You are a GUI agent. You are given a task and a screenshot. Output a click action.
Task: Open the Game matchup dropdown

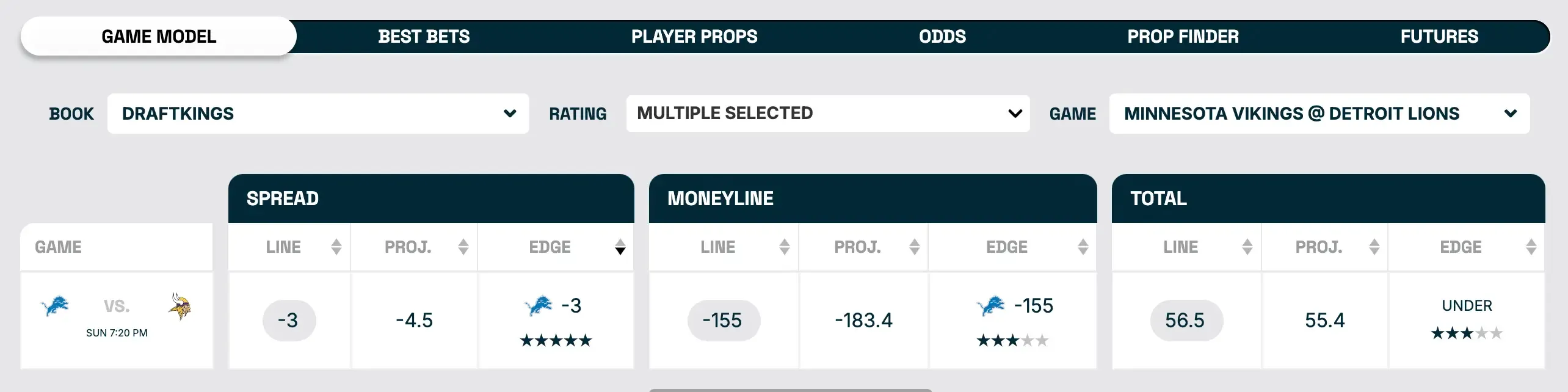(1319, 114)
